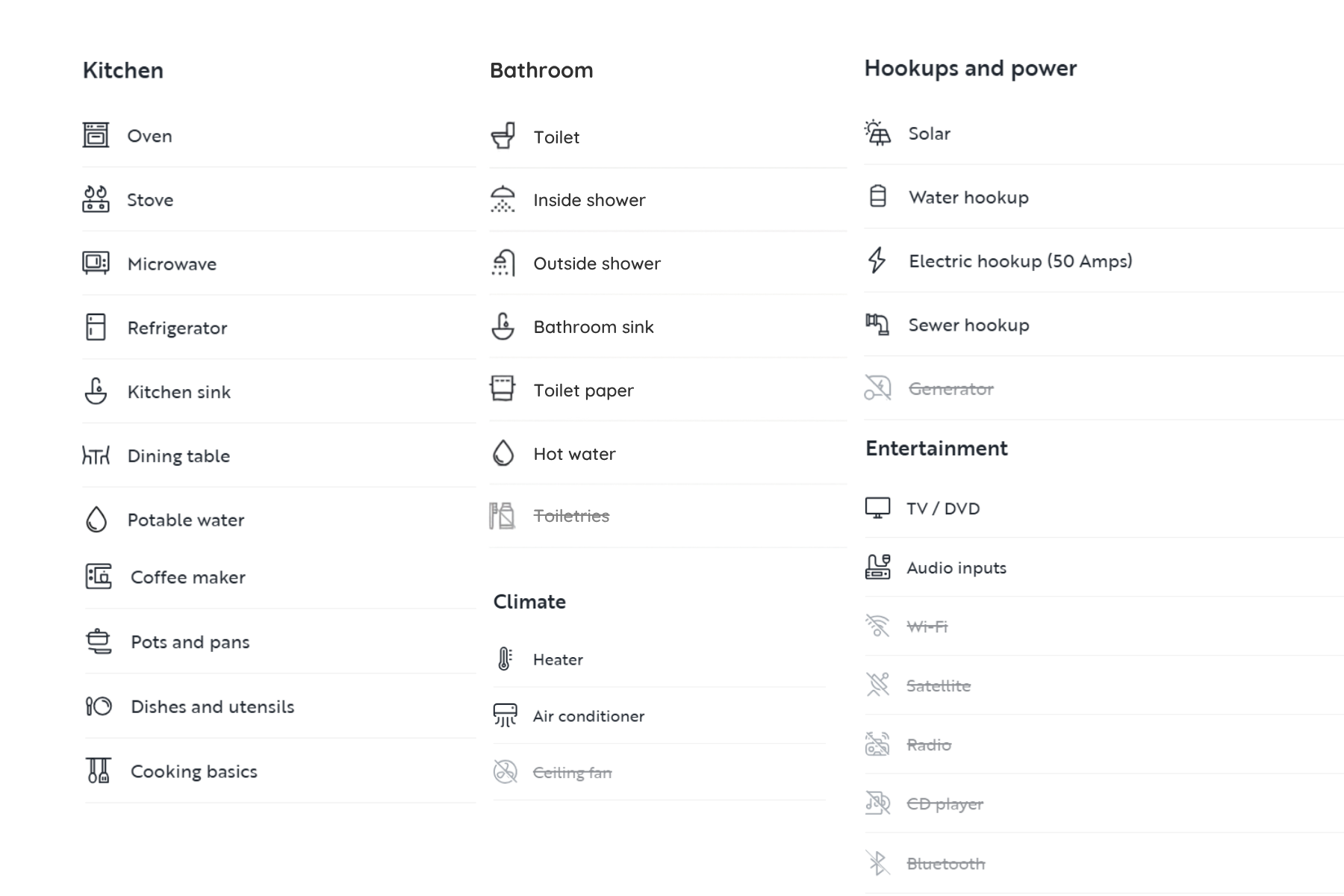Click the lightning bolt Electric hookup icon
The height and width of the screenshot is (896, 1344).
coord(877,261)
